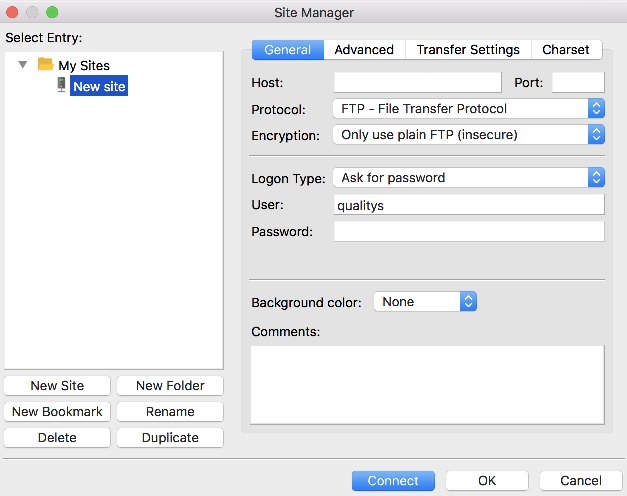Click the Comments text area
Screen dimensions: 627x496
(427, 384)
